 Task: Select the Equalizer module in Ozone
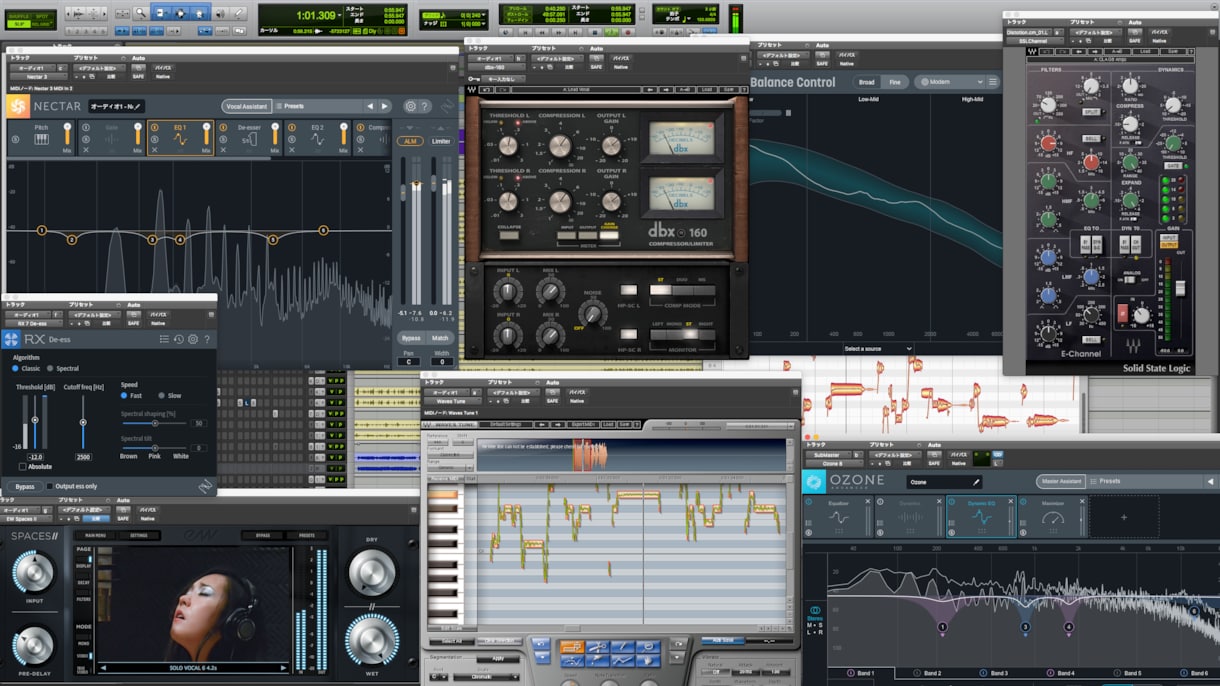click(838, 516)
